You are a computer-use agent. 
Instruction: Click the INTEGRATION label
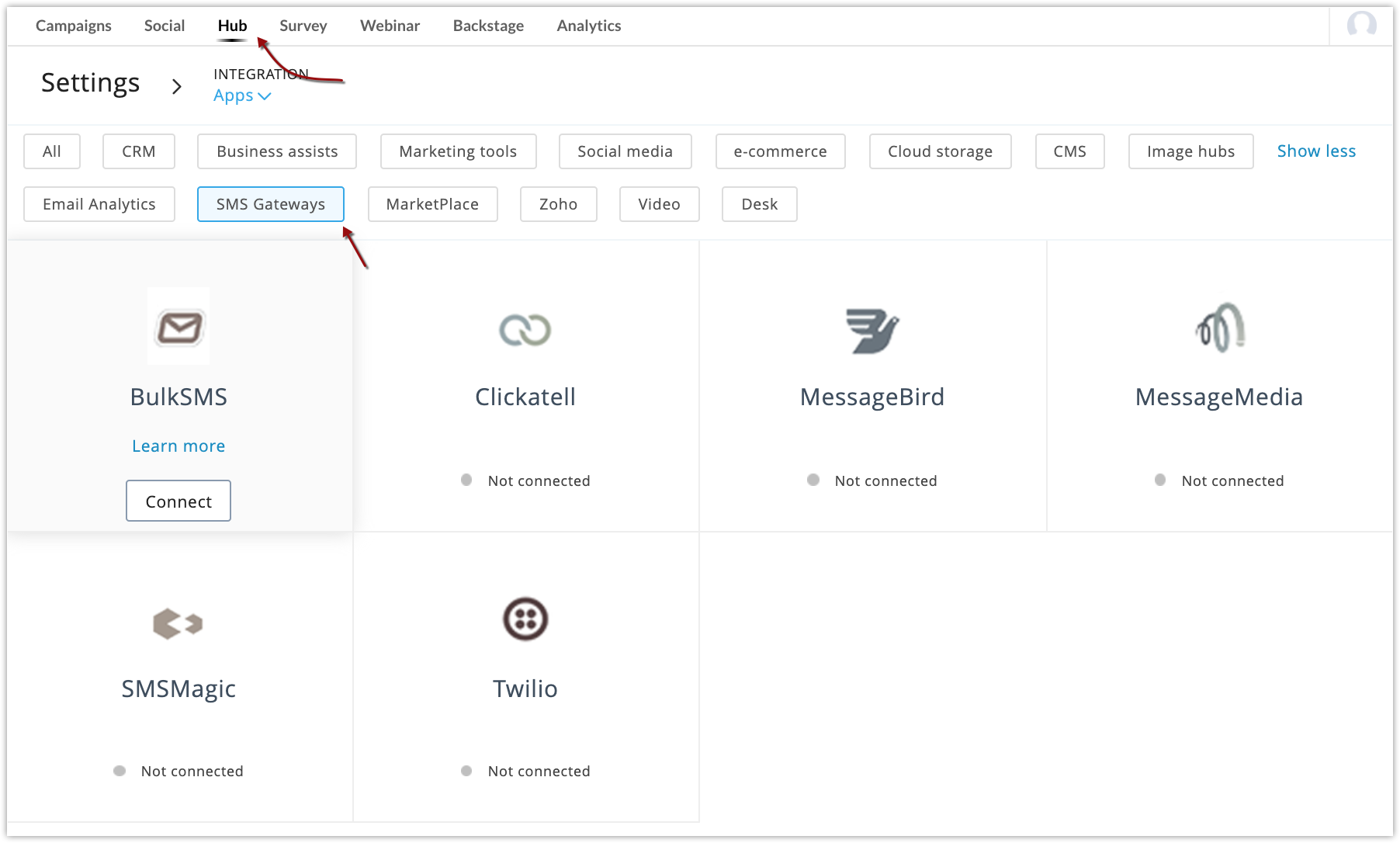coord(261,74)
